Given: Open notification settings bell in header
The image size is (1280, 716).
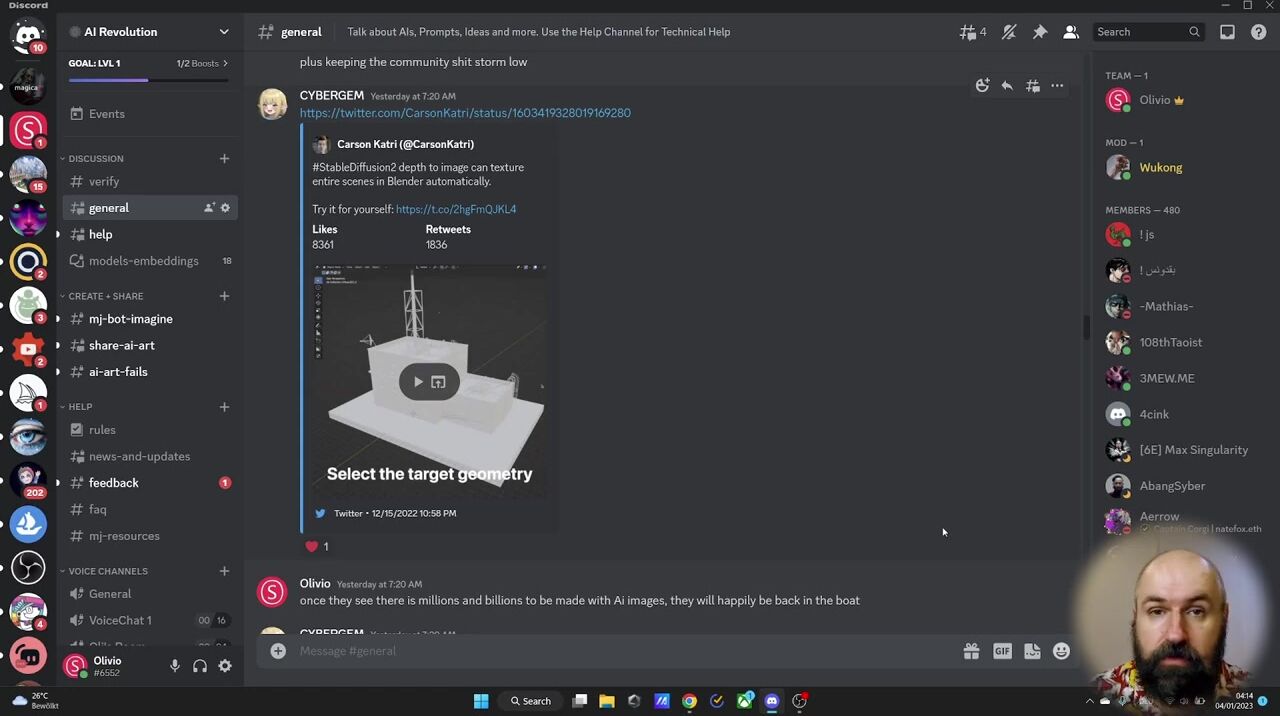Looking at the screenshot, I should (x=1009, y=32).
